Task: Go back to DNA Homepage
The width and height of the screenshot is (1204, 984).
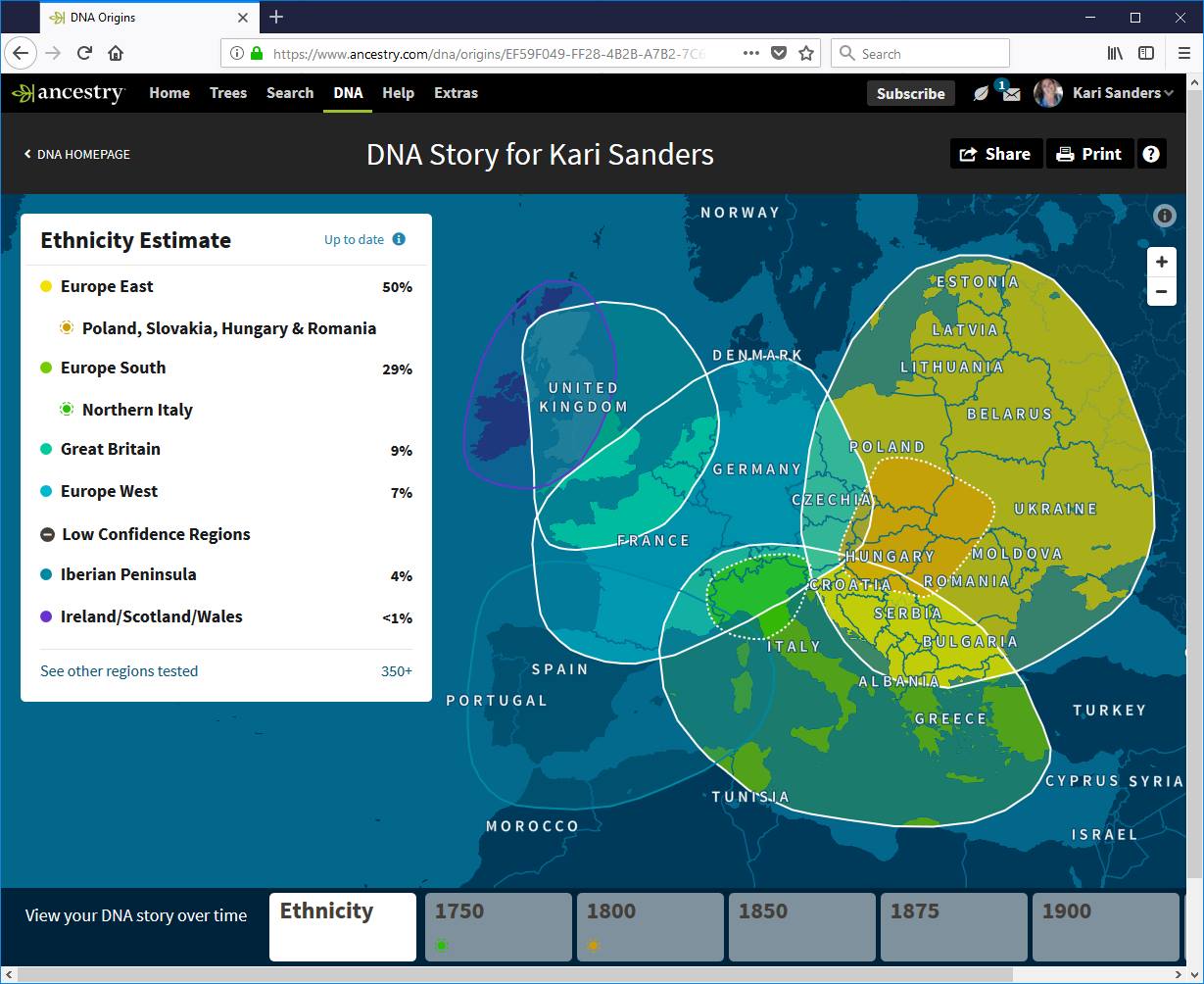Action: point(77,154)
